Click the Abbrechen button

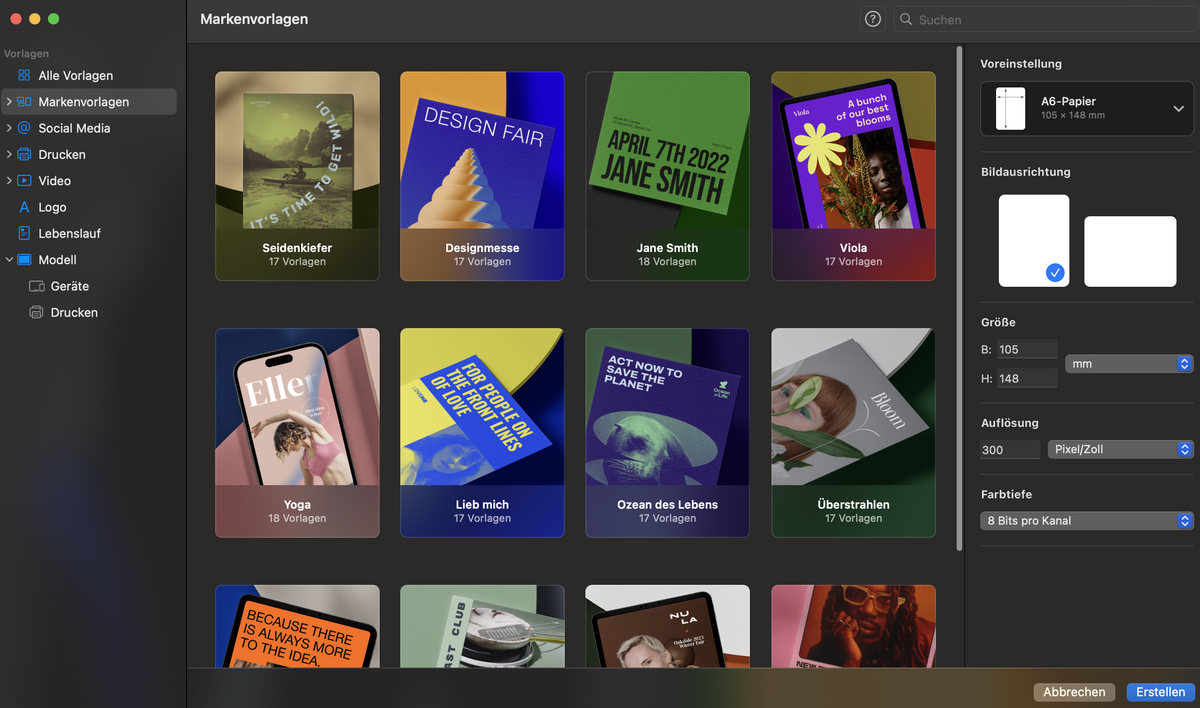1074,692
